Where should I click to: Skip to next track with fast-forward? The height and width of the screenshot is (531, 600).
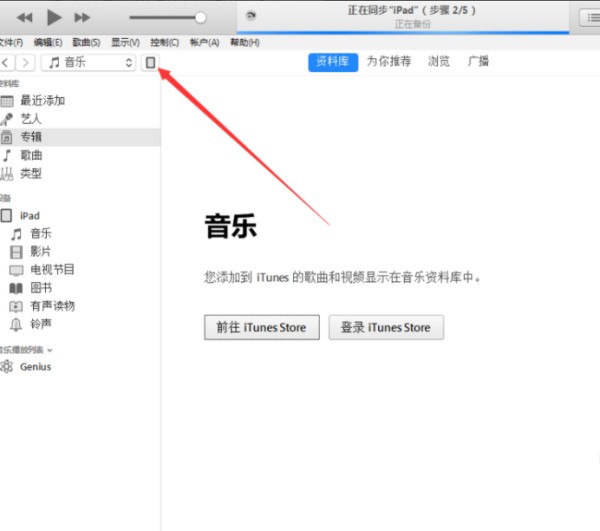coord(82,18)
